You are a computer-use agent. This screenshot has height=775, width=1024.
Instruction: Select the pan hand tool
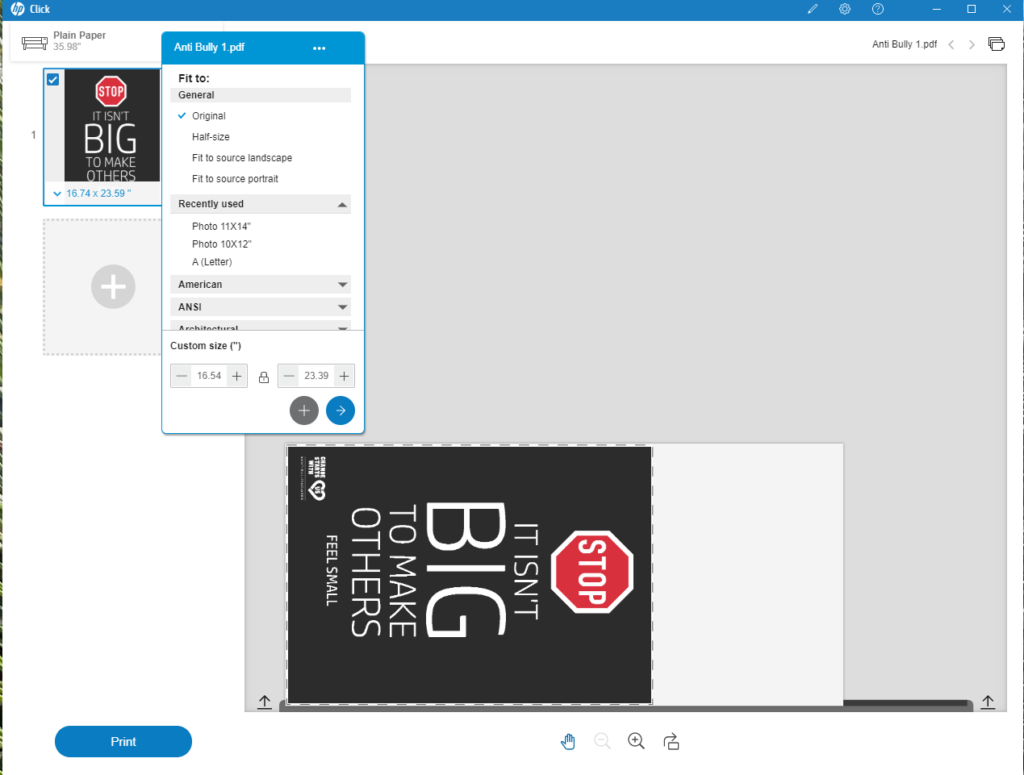pos(568,742)
